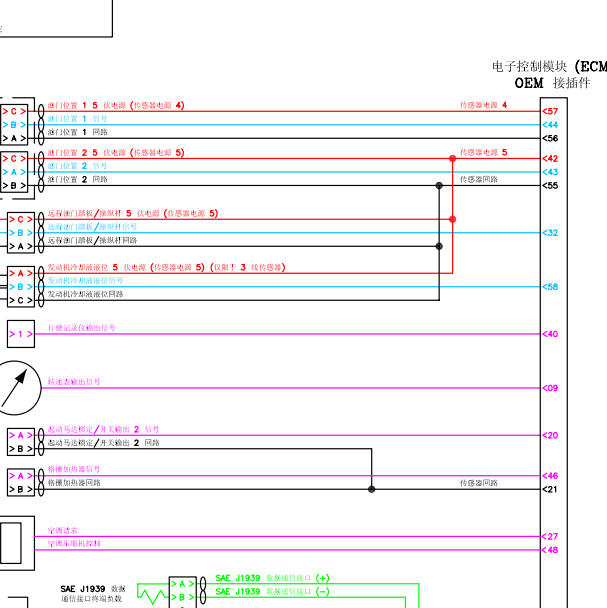607x608 pixels.
Task: Click the 传感器回路 label near pin 55
Action: point(479,180)
